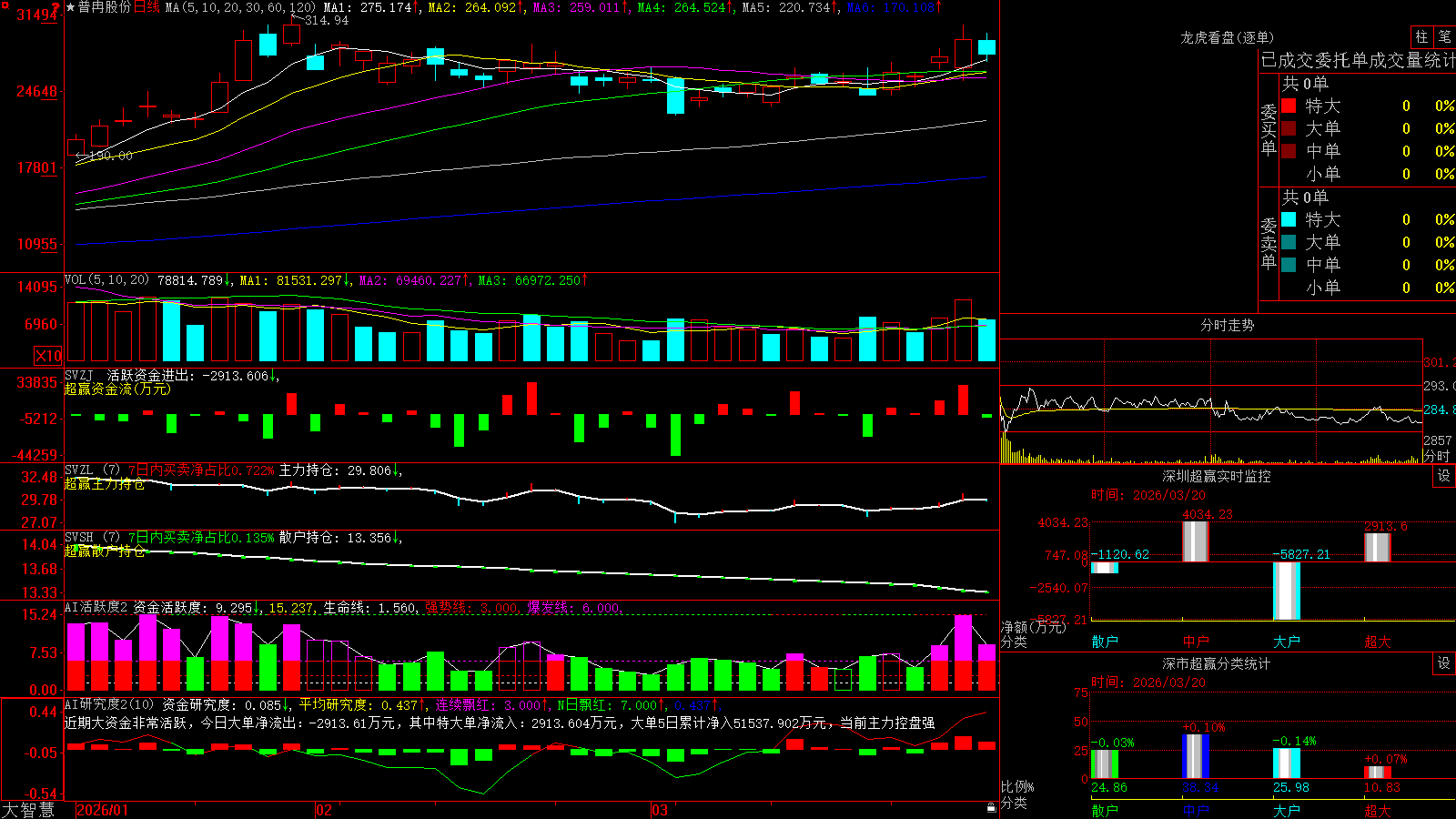Click the X10 volume scale button
1456x819 pixels.
tap(48, 356)
